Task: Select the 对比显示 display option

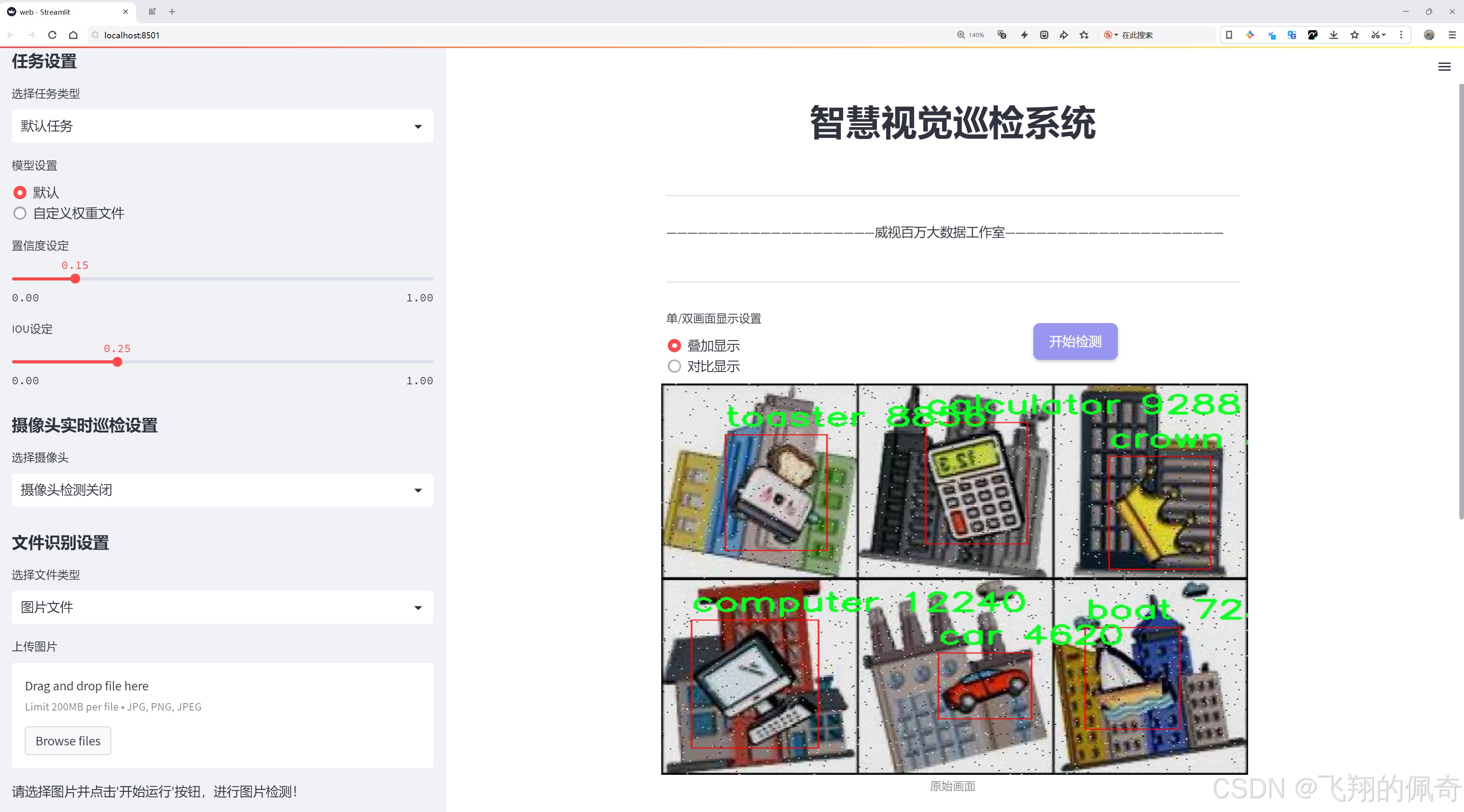Action: tap(674, 366)
